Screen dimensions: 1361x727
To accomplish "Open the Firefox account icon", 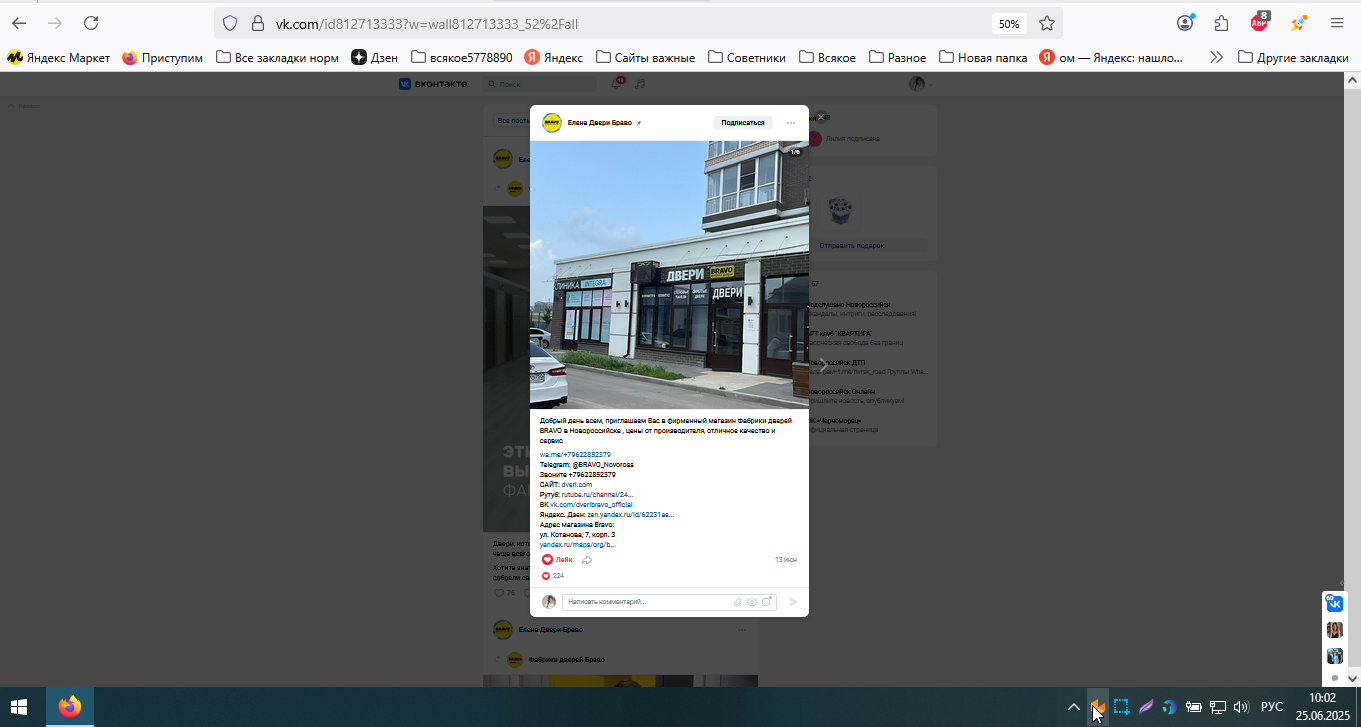I will tap(1186, 23).
